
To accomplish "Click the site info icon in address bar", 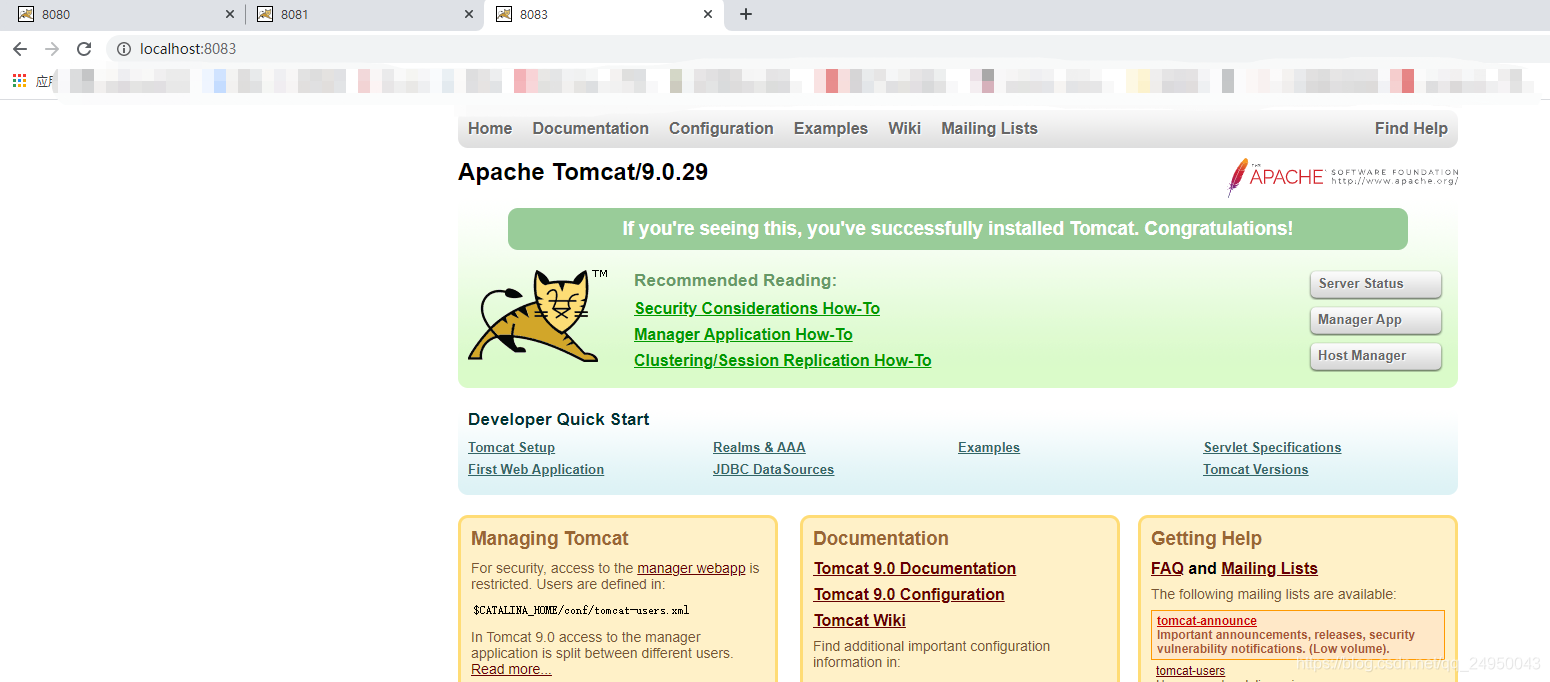I will [124, 49].
